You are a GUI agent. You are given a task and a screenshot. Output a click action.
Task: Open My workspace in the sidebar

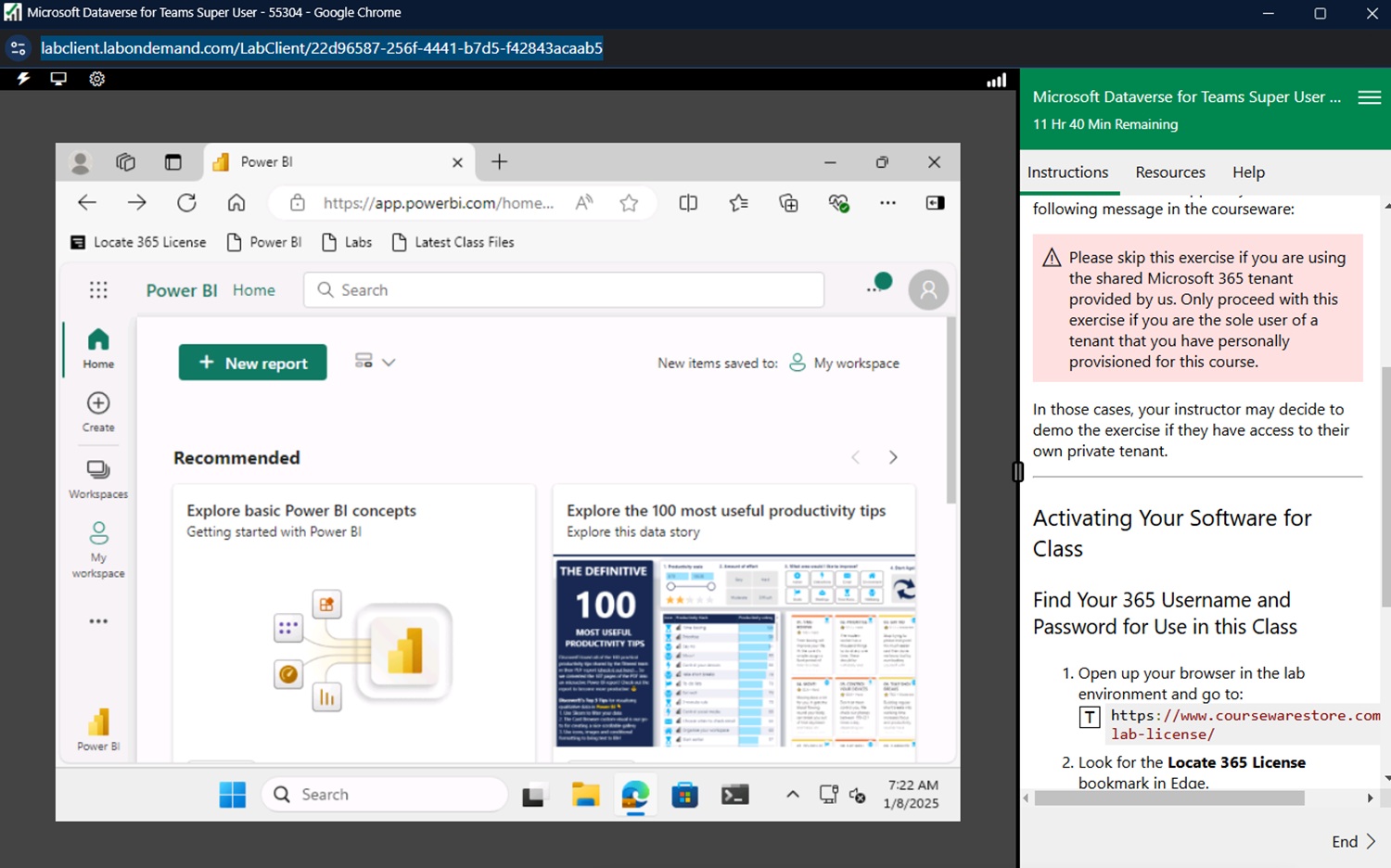(98, 550)
